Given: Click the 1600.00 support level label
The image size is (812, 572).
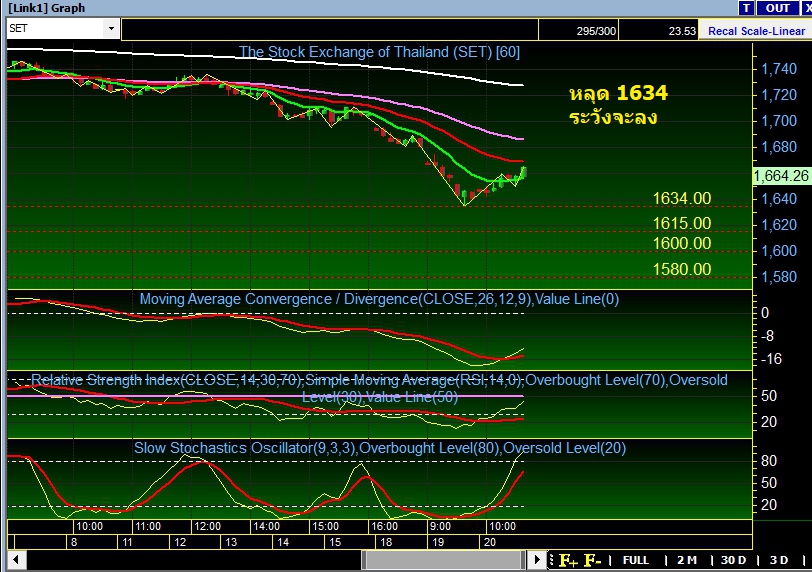Looking at the screenshot, I should [682, 243].
